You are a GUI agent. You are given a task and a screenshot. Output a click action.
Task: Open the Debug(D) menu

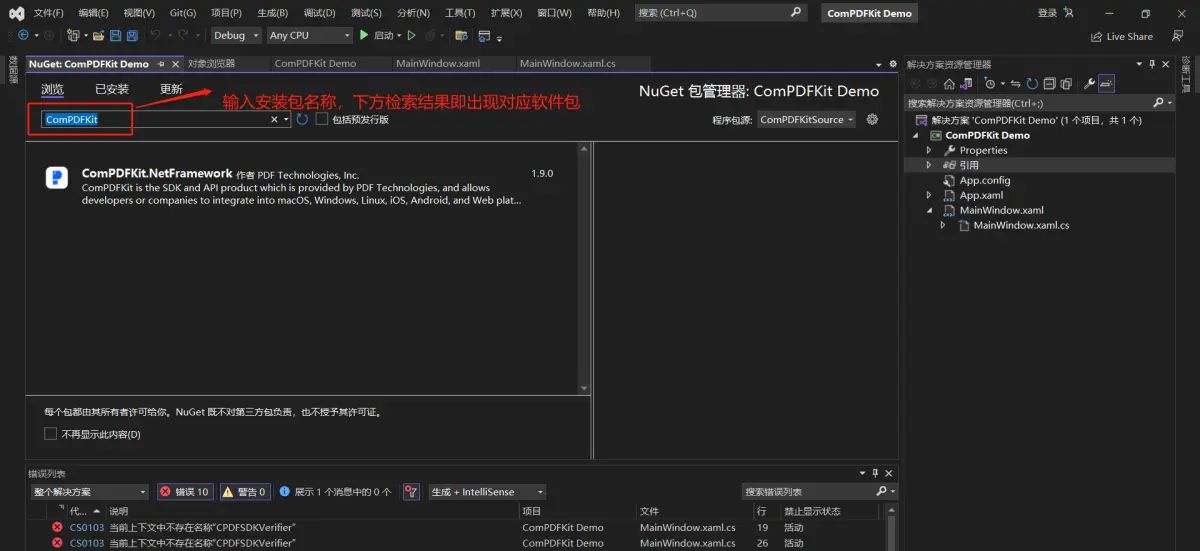[319, 13]
